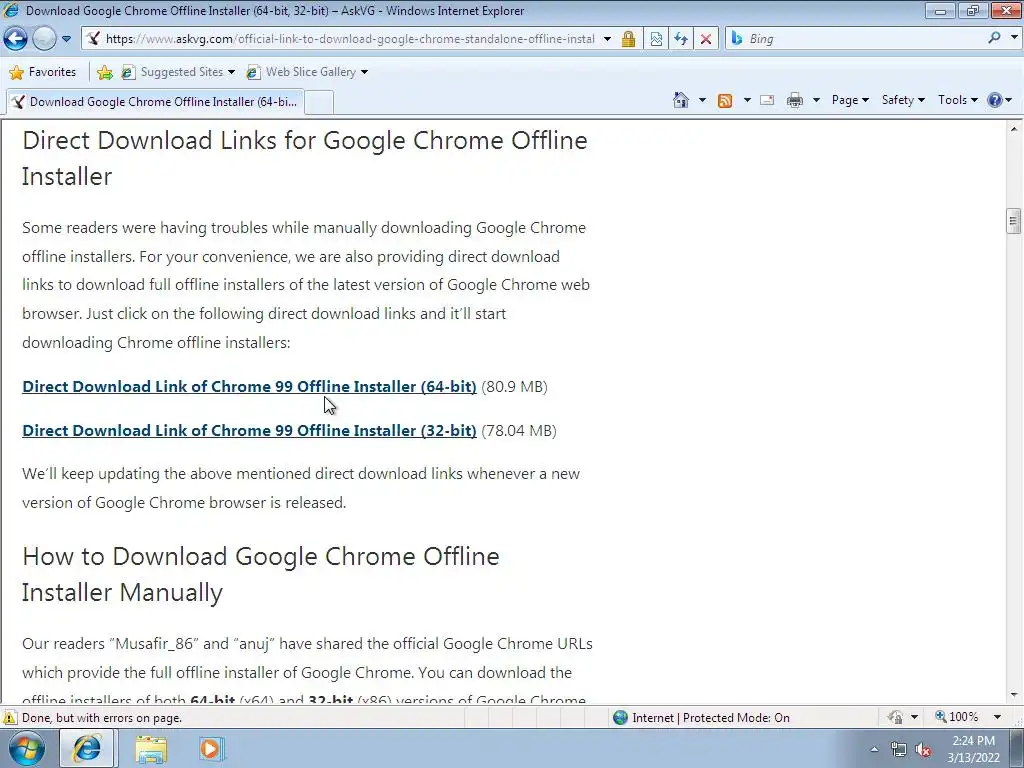Open the Page menu
The width and height of the screenshot is (1024, 768).
pyautogui.click(x=850, y=100)
